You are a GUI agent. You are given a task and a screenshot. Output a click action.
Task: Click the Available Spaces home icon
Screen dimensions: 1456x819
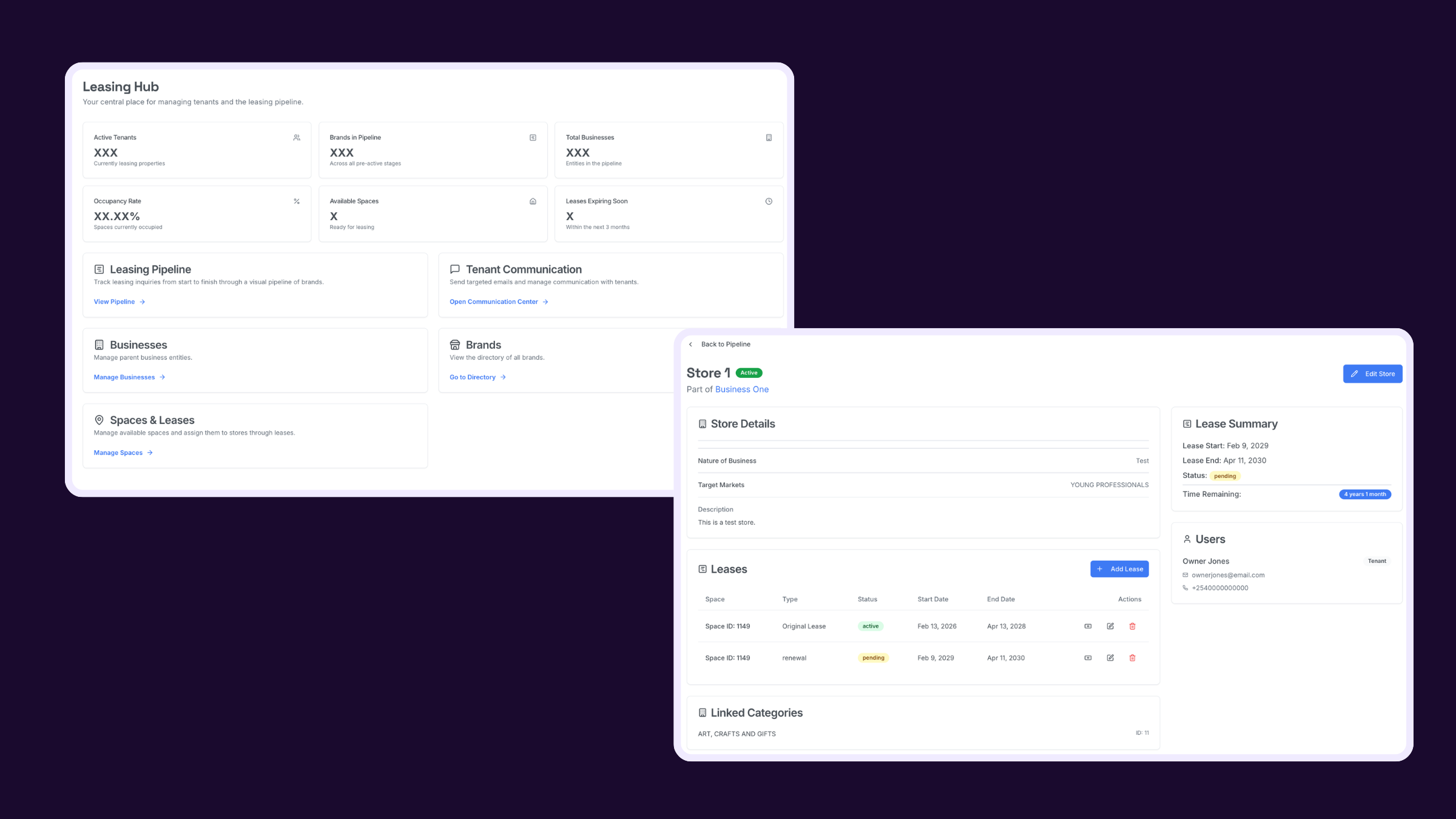click(x=533, y=201)
